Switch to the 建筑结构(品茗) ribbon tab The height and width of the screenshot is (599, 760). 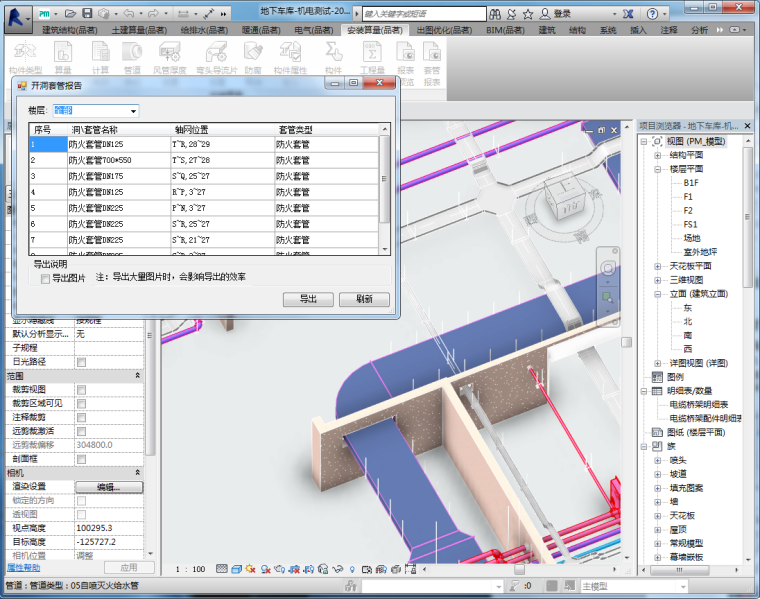[x=69, y=30]
